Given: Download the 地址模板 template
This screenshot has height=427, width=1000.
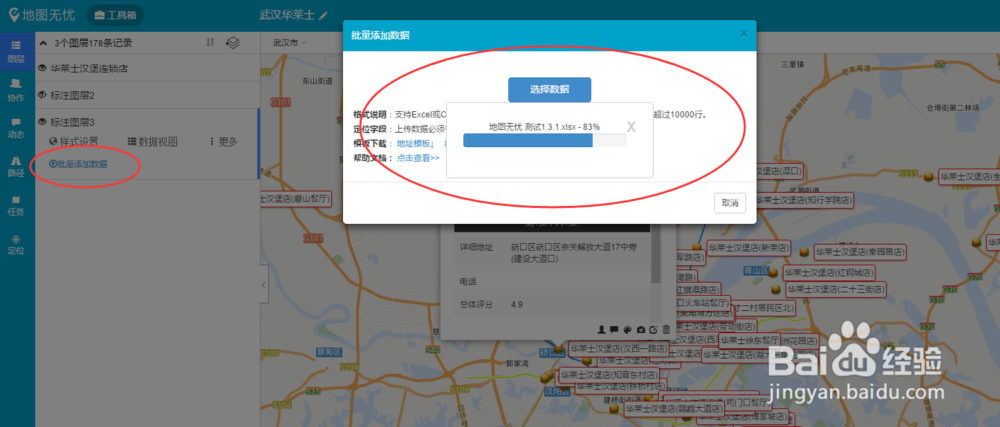Looking at the screenshot, I should point(416,143).
